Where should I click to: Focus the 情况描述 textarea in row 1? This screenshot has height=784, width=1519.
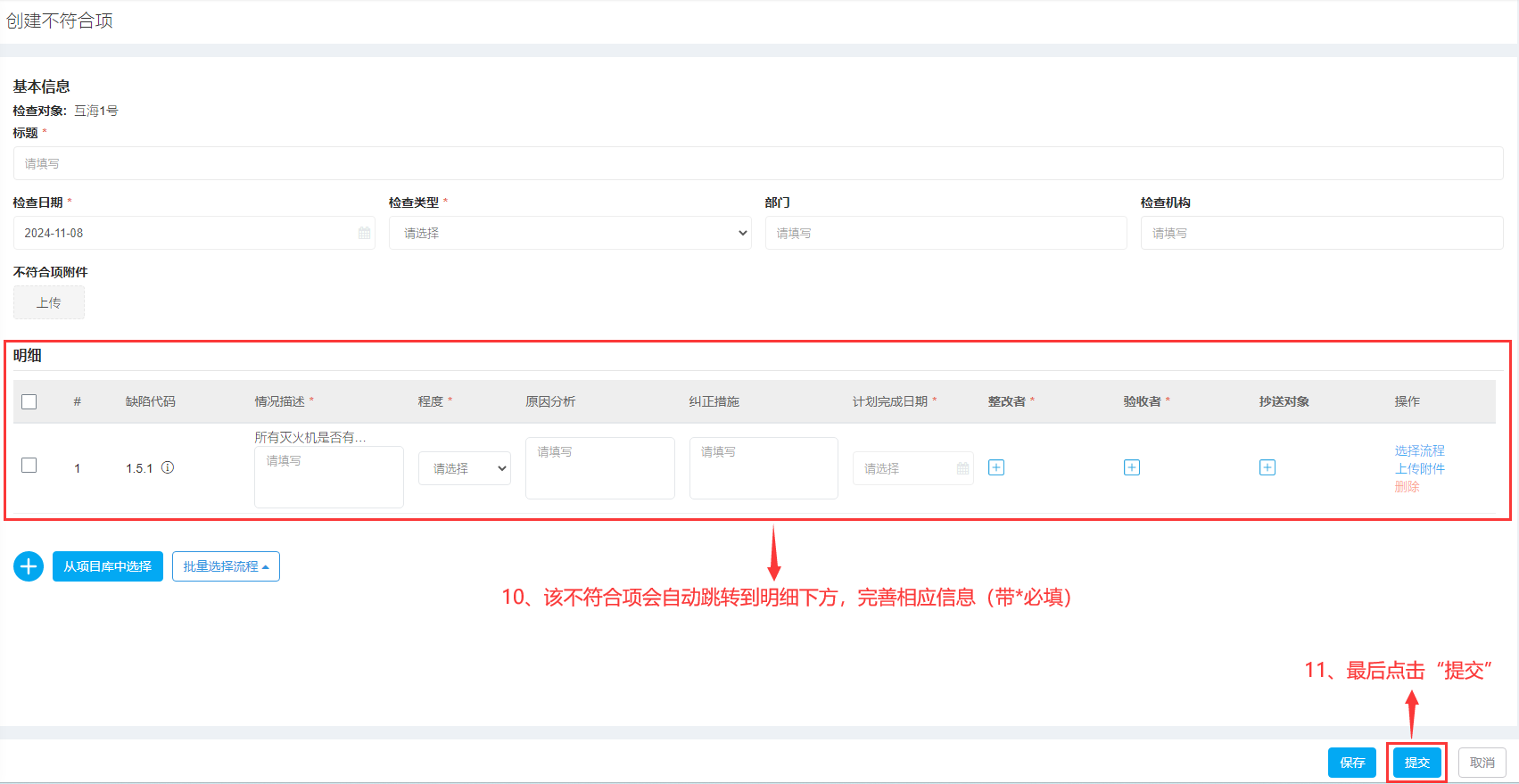[329, 477]
